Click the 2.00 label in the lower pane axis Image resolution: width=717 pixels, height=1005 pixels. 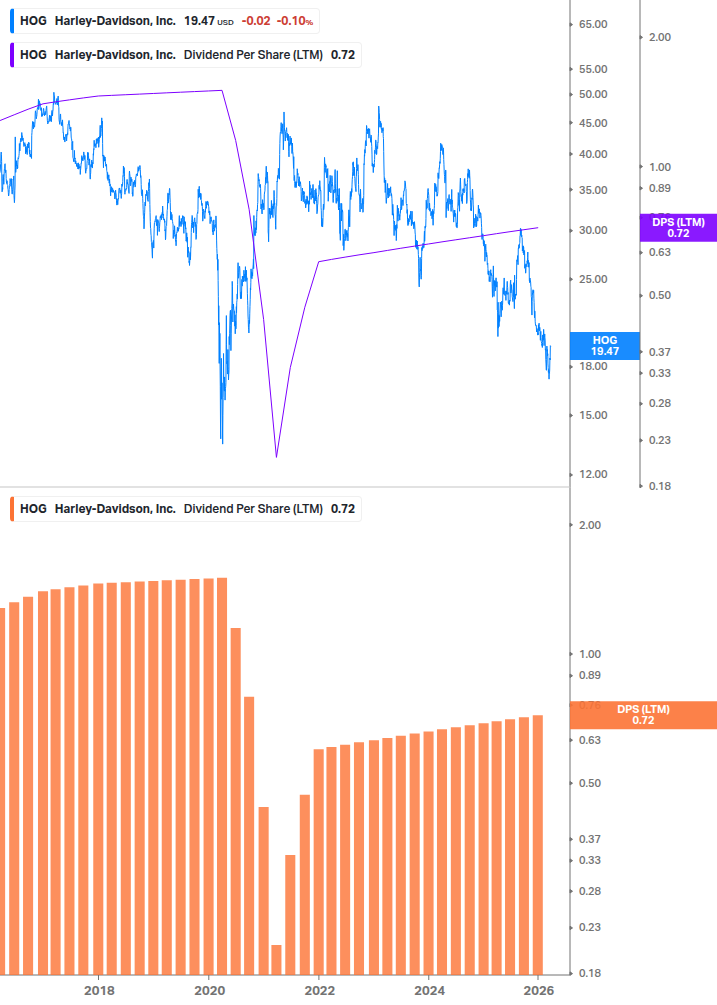tap(590, 525)
